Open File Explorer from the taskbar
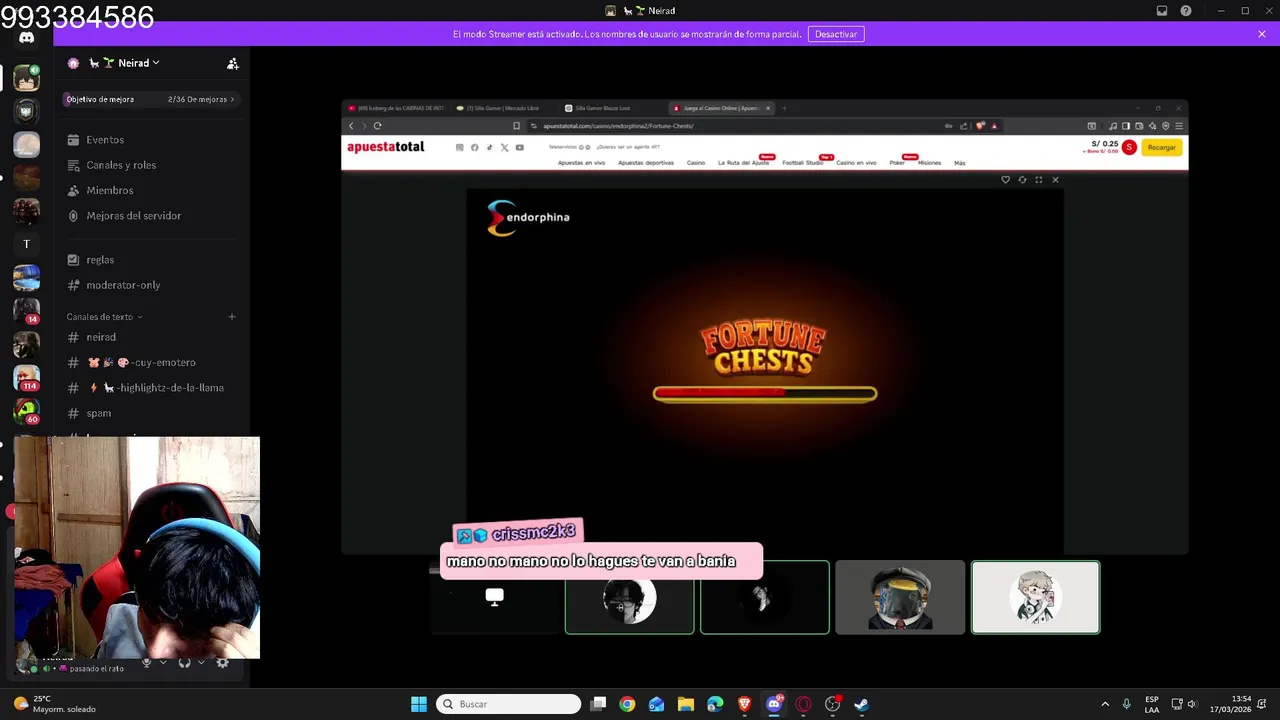The image size is (1280, 720). (x=686, y=704)
